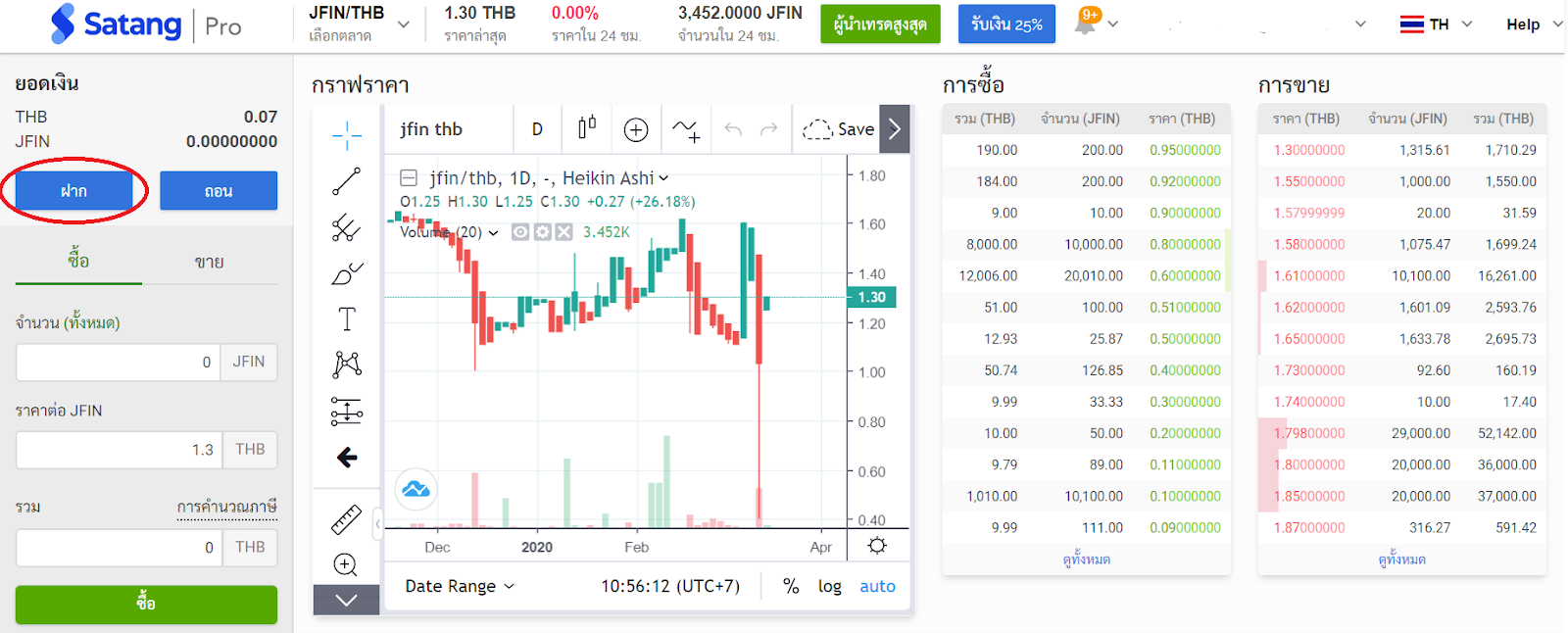The height and width of the screenshot is (633, 1568).
Task: Click the ถอน withdraw button
Action: coord(219,190)
